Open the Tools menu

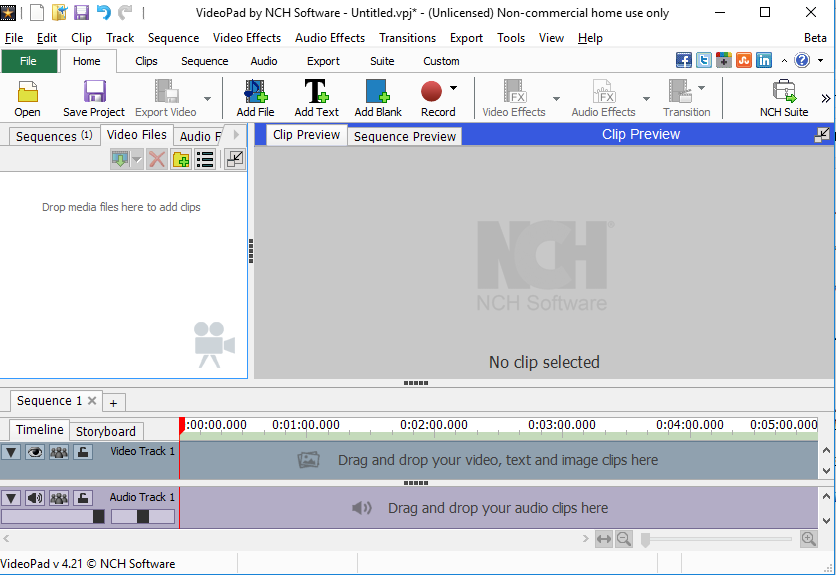tap(511, 38)
